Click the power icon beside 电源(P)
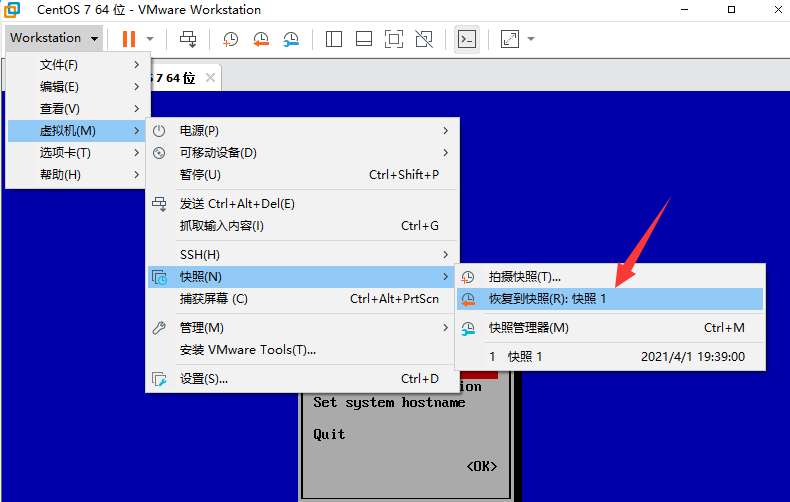 159,131
